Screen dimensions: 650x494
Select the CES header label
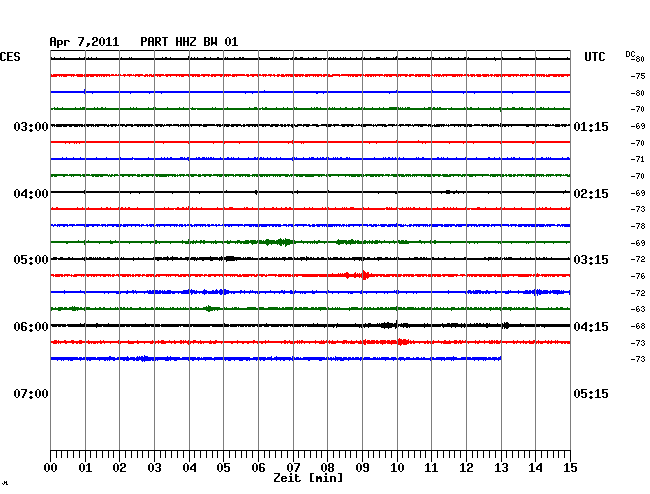(10, 57)
